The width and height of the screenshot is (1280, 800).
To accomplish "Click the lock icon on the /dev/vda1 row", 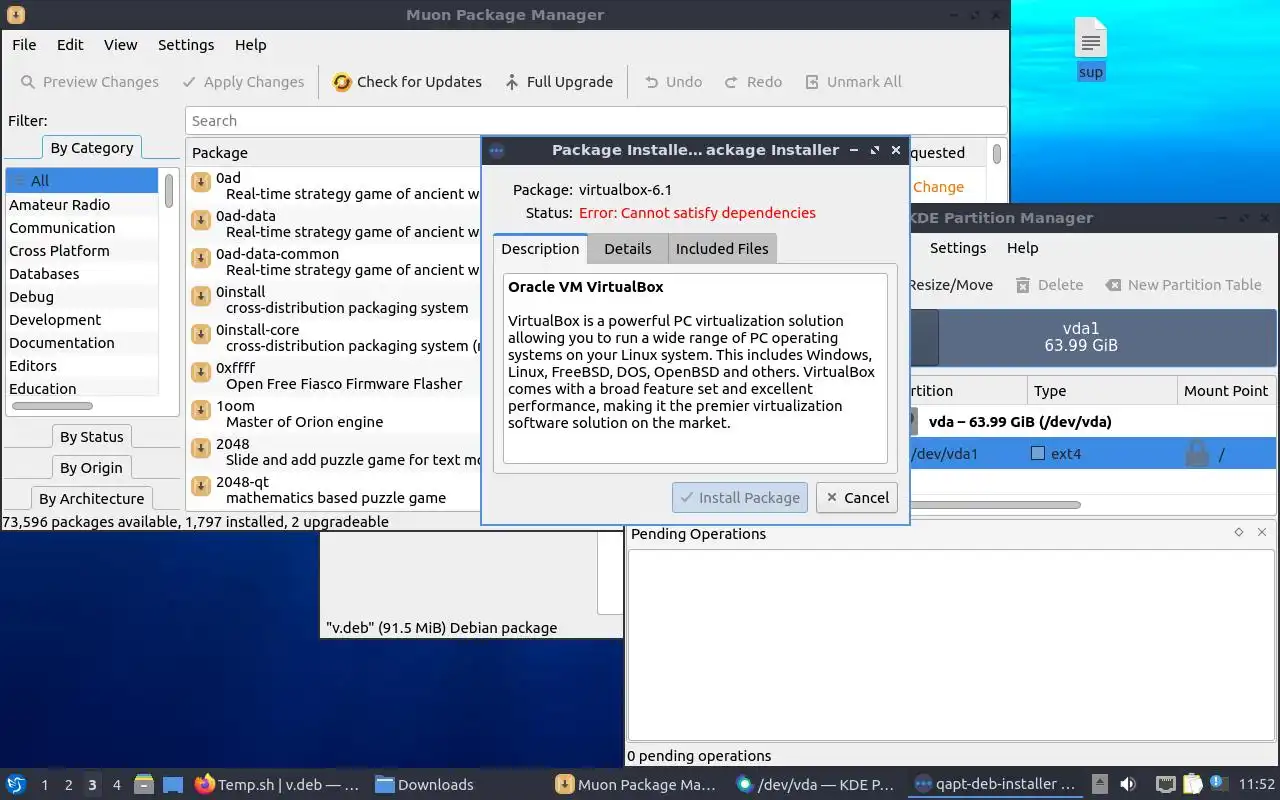I will point(1196,453).
